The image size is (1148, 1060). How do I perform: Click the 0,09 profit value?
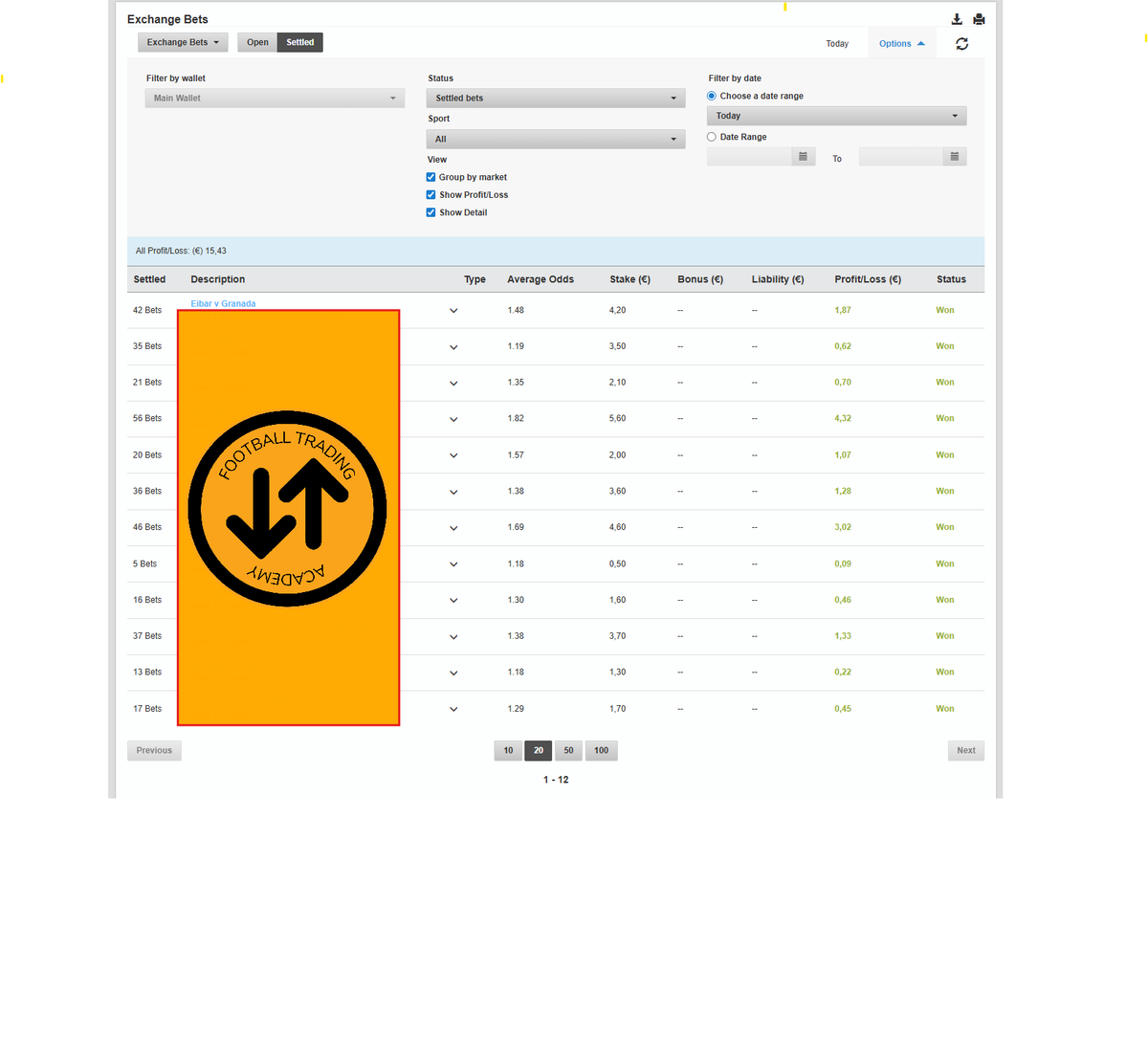[843, 563]
